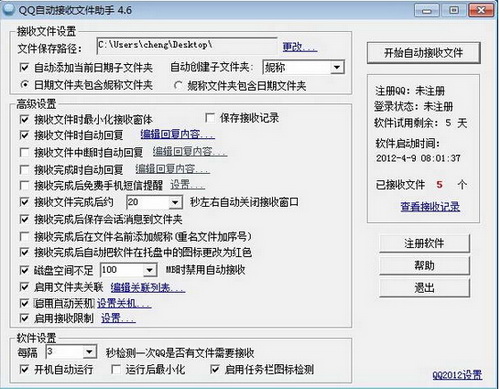Toggle 自动添加当前日期子文件夹 checkbox
Screen dimensions: 500x389
24,68
